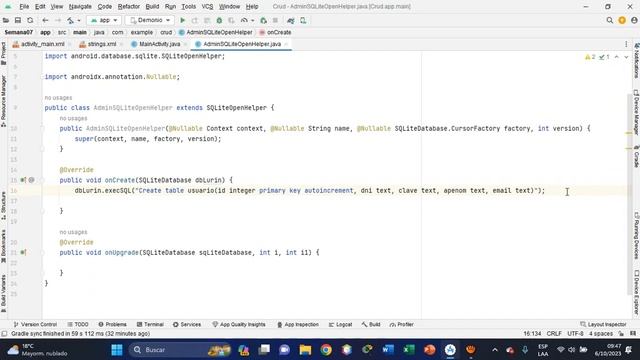
Task: Click cursor position 16:134 in status bar
Action: (x=532, y=334)
